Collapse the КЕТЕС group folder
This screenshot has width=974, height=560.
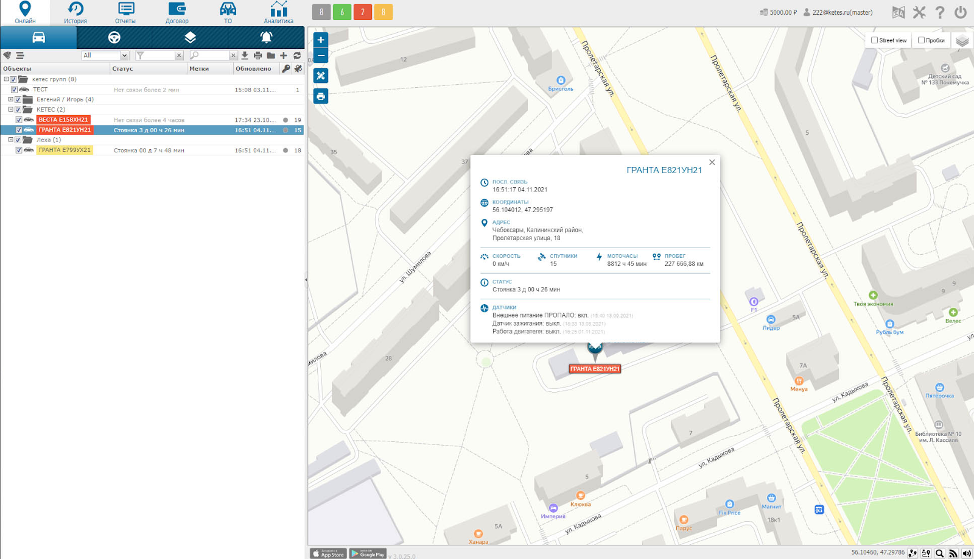click(11, 110)
